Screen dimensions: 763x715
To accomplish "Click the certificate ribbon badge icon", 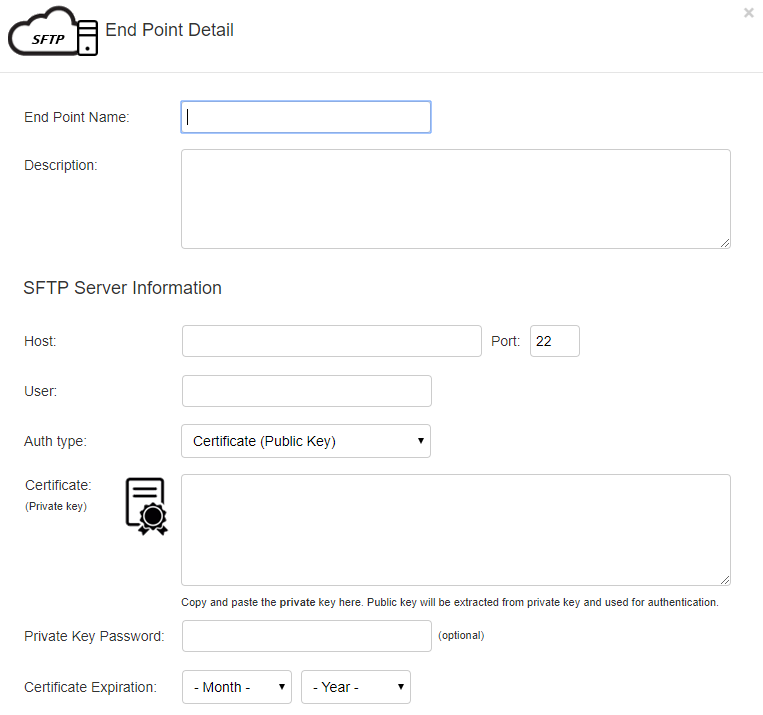I will (x=146, y=506).
